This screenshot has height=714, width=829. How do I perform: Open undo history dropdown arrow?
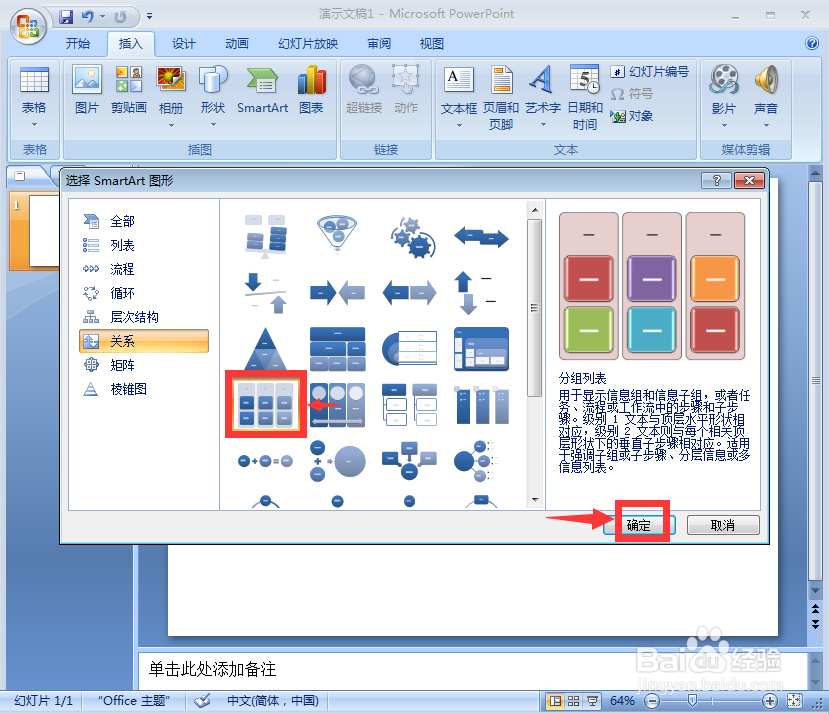[102, 17]
